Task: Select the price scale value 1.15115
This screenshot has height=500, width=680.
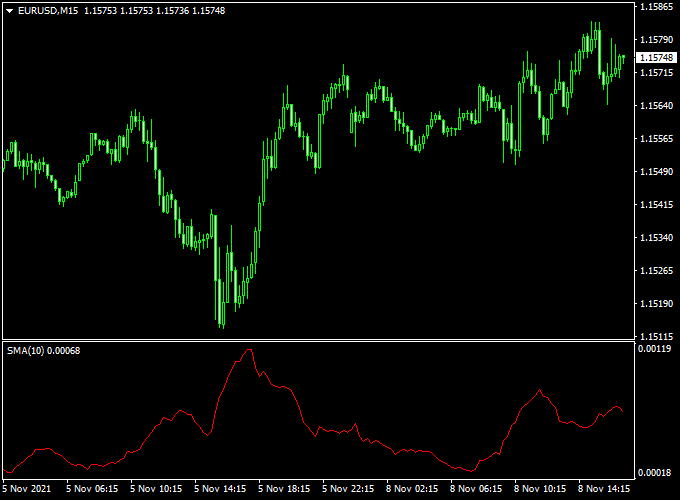Action: [x=657, y=337]
